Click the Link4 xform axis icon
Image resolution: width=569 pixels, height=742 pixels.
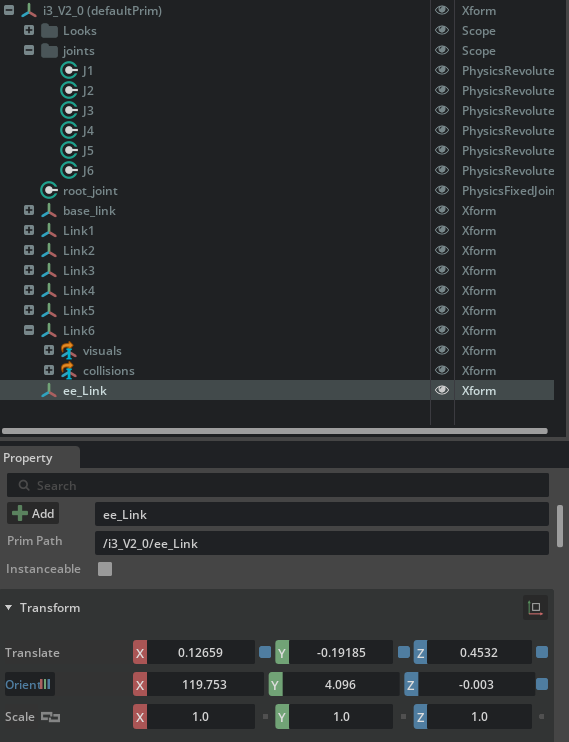coord(49,291)
